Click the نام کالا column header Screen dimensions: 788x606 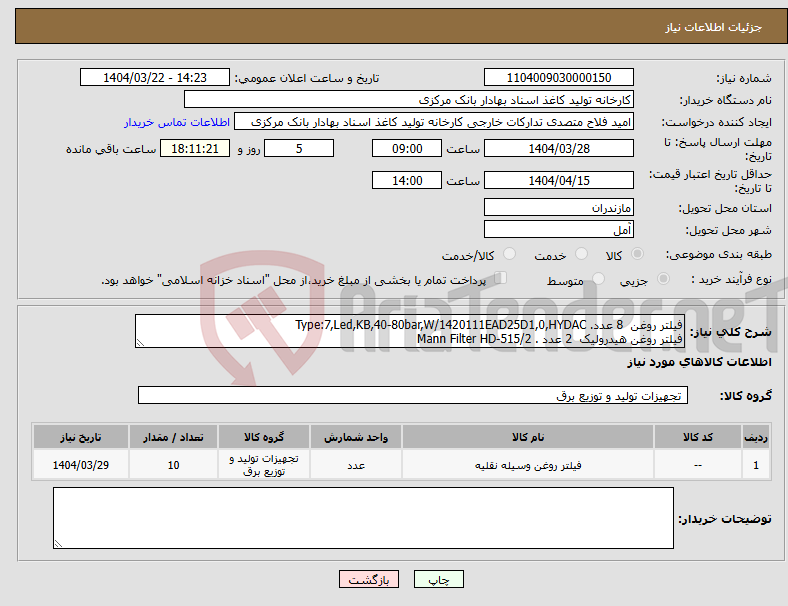[x=528, y=437]
